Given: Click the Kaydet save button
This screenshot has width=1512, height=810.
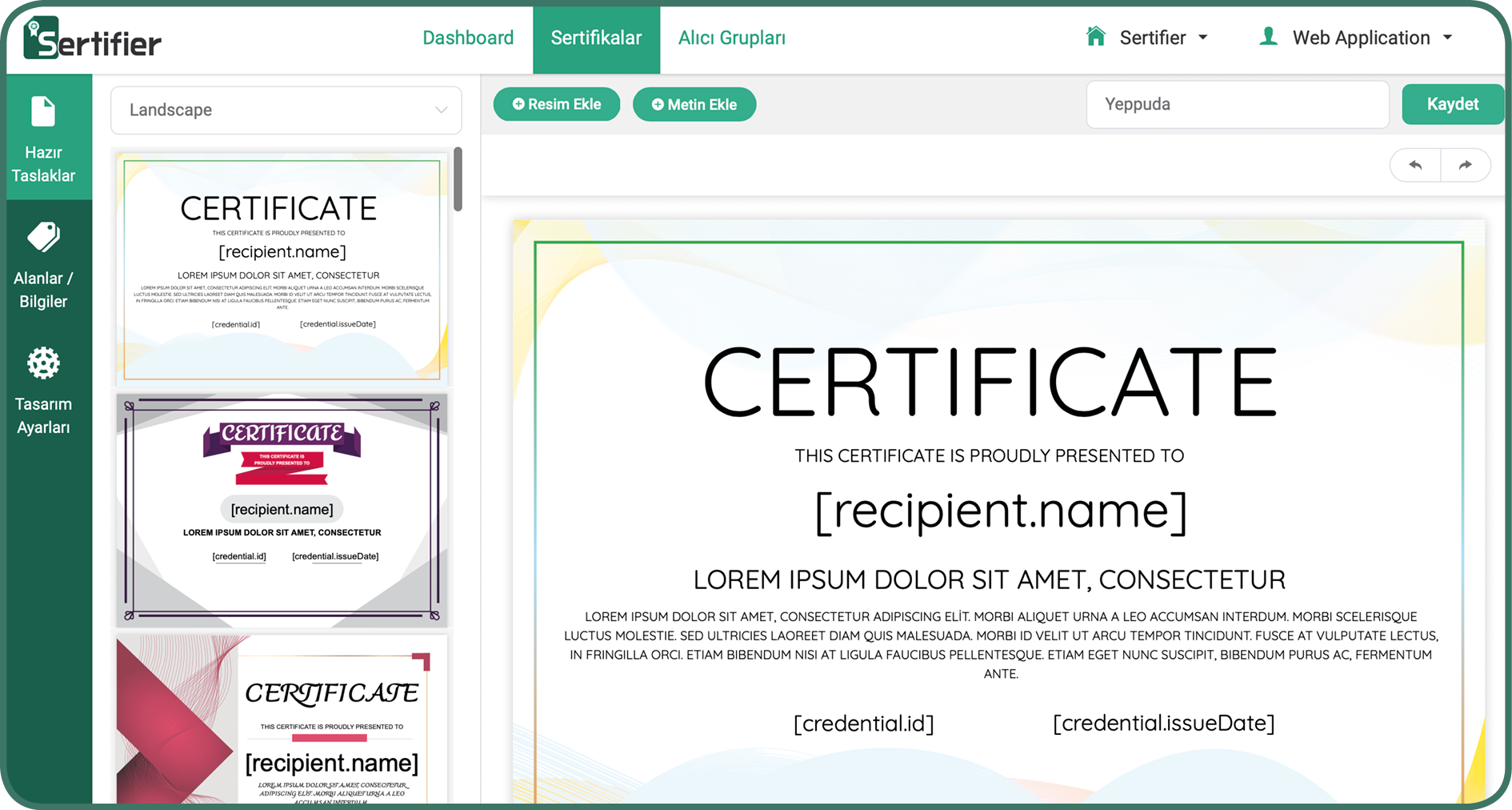Looking at the screenshot, I should pos(1452,104).
